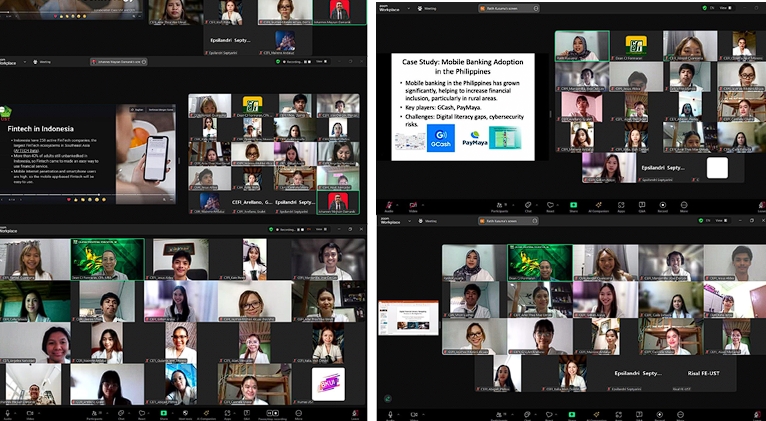
Task: Open Host tools in the gallery window
Action: point(185,413)
